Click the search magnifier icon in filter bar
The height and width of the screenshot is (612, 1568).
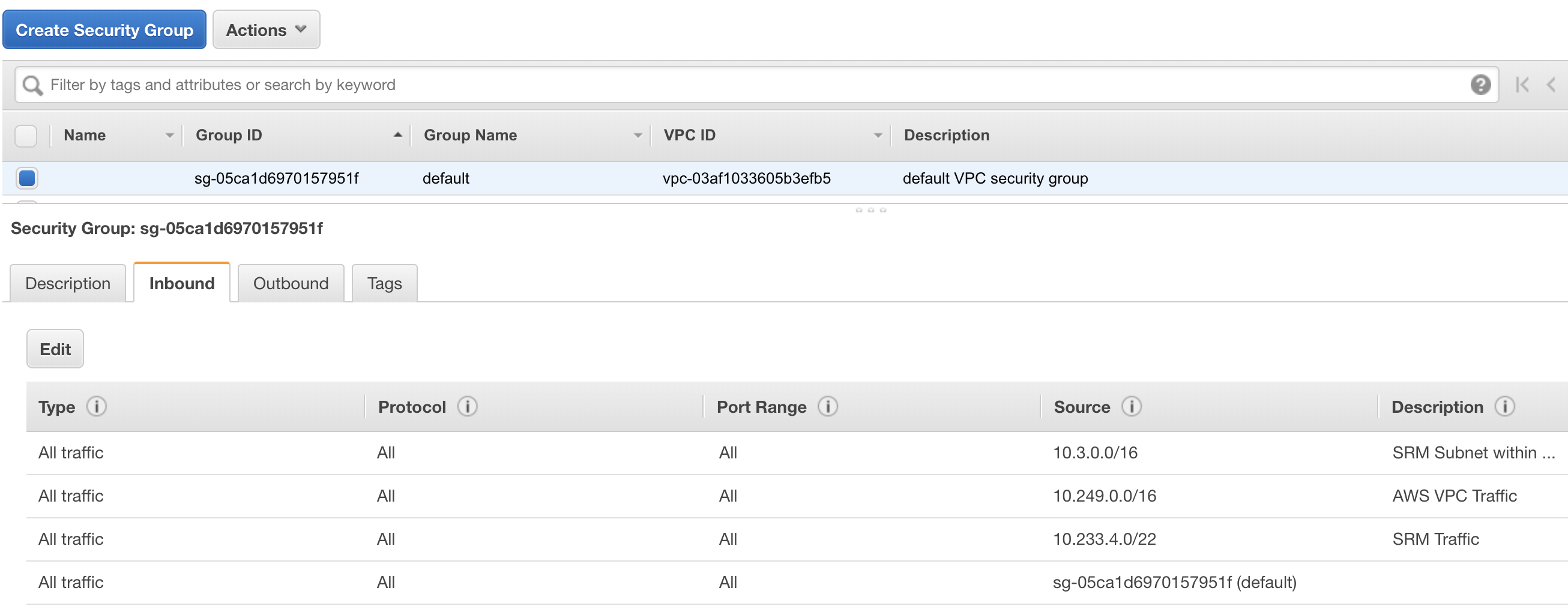(x=32, y=85)
